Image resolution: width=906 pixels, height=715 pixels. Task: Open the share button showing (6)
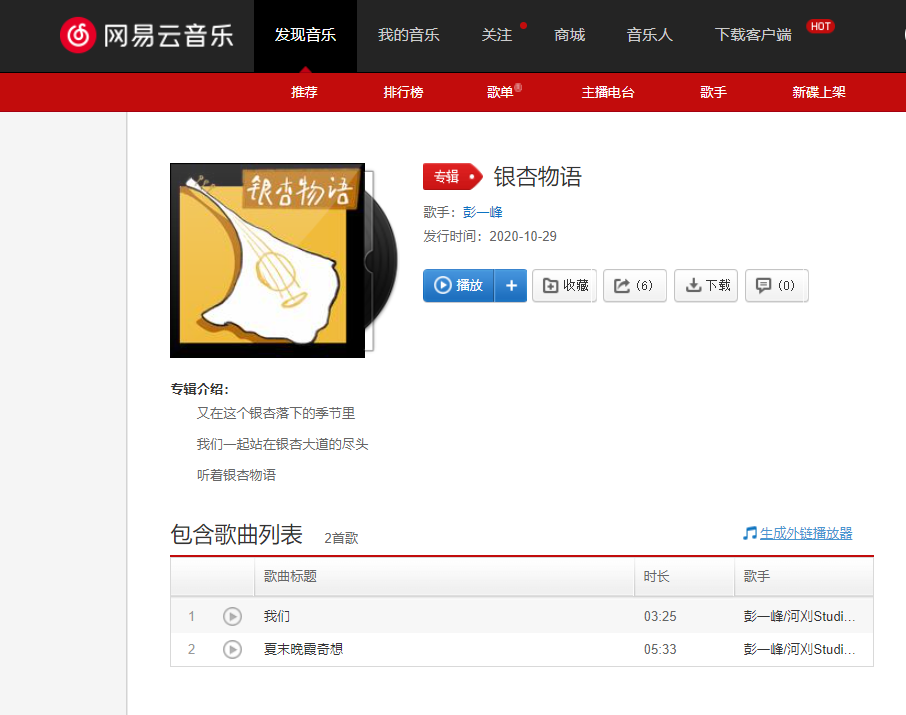click(634, 285)
